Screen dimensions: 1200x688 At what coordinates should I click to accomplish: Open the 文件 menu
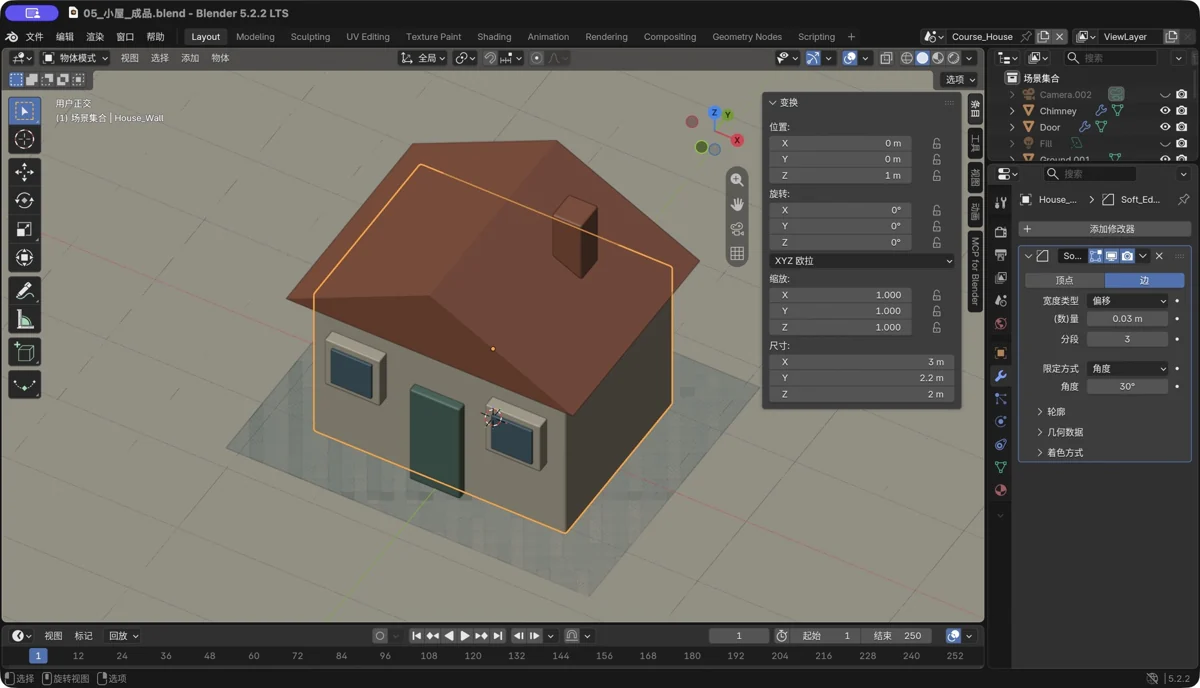[34, 37]
